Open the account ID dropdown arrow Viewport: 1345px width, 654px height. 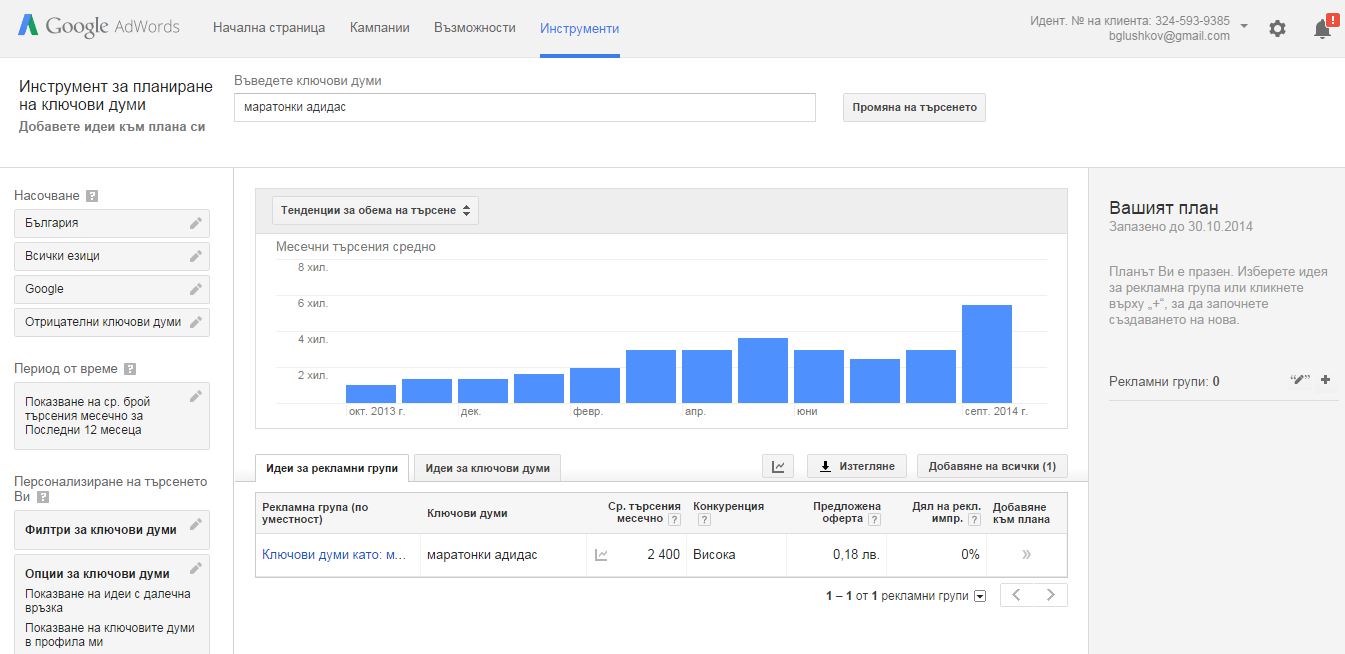coord(1243,26)
